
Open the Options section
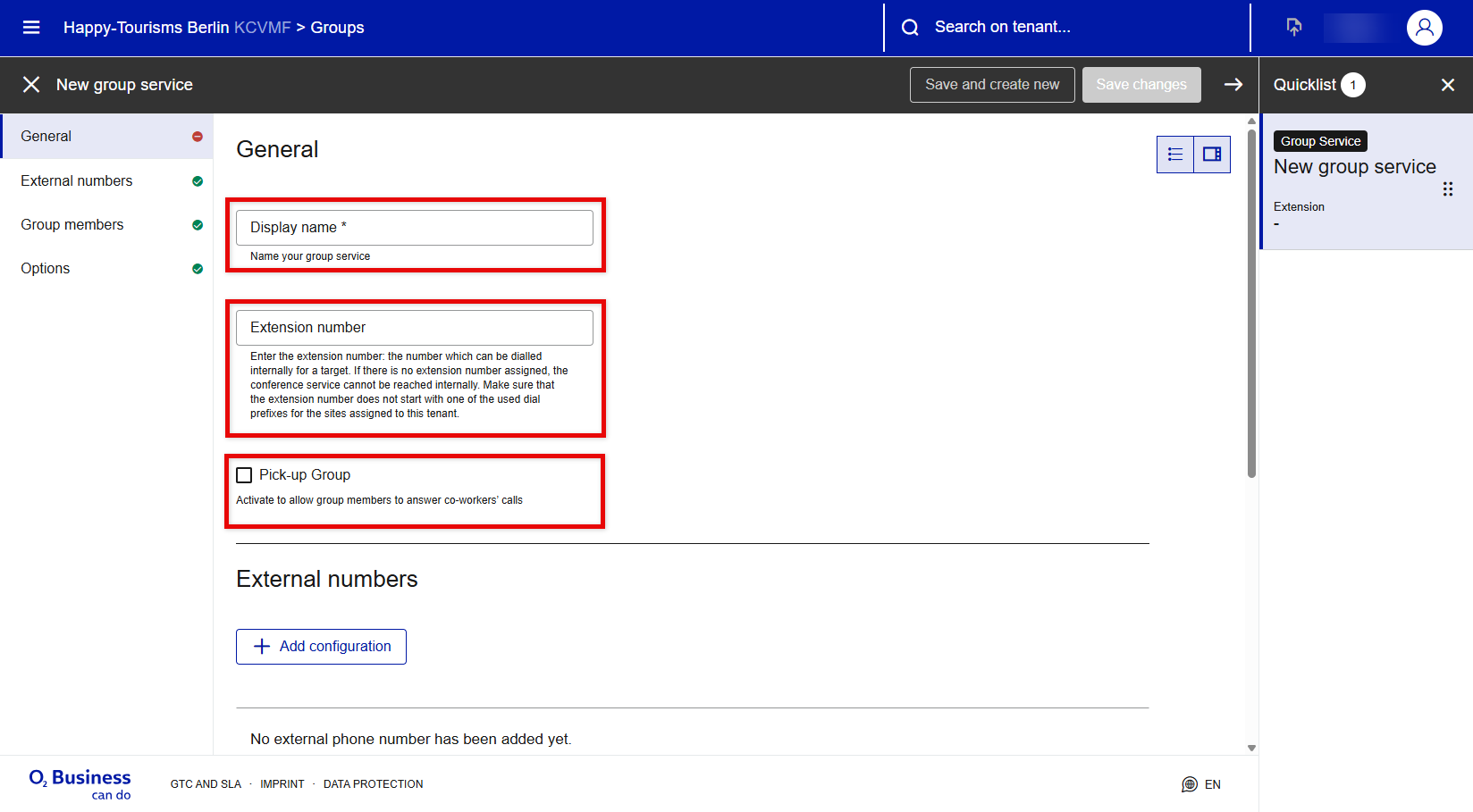pos(46,269)
